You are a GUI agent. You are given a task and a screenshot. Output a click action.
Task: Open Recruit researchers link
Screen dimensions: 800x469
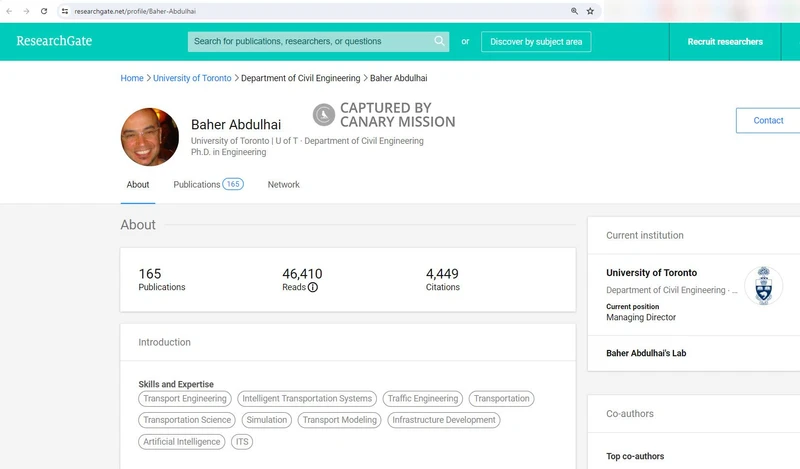(725, 42)
